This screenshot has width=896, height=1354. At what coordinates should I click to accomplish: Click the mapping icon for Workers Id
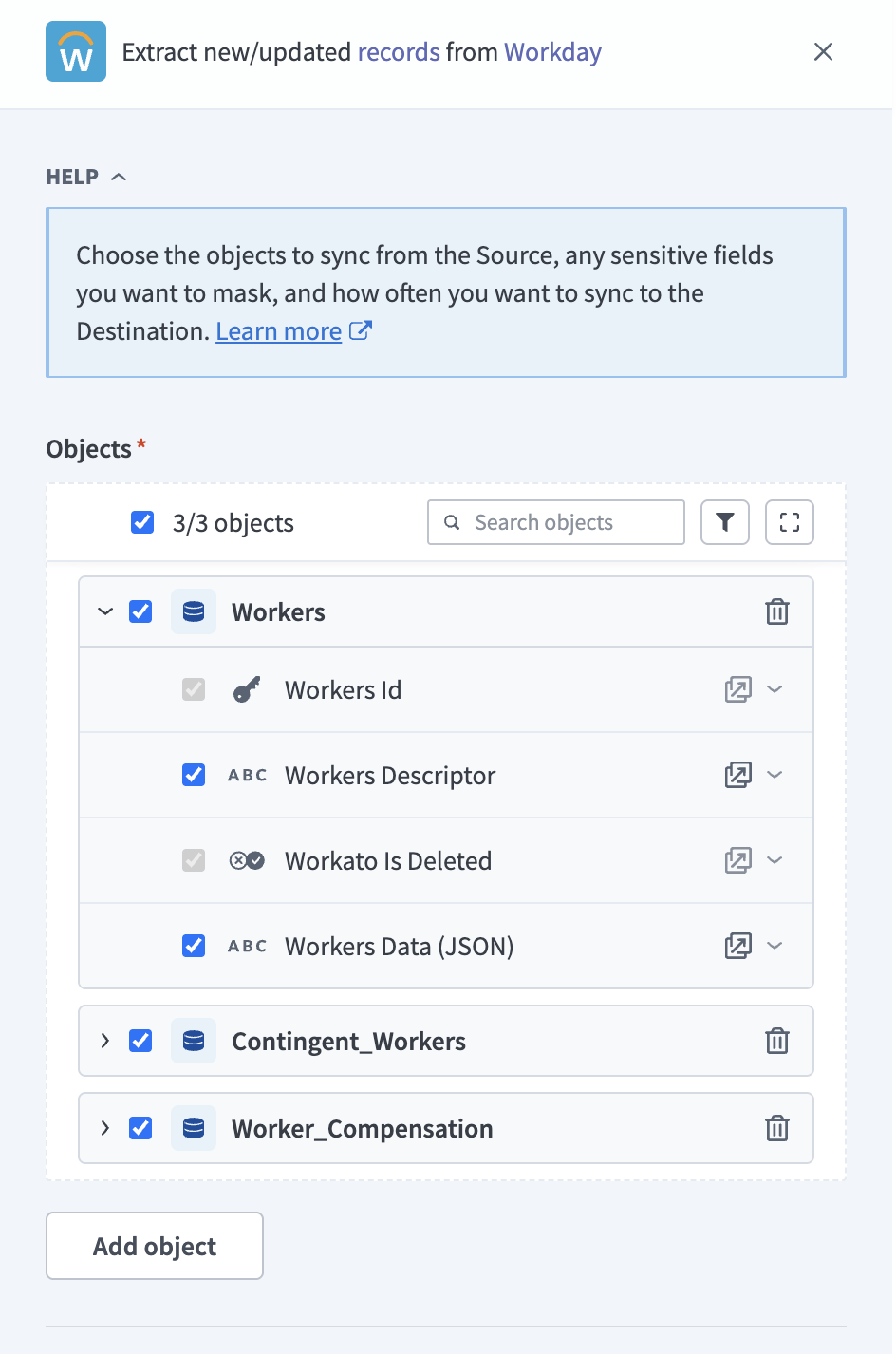click(x=738, y=689)
